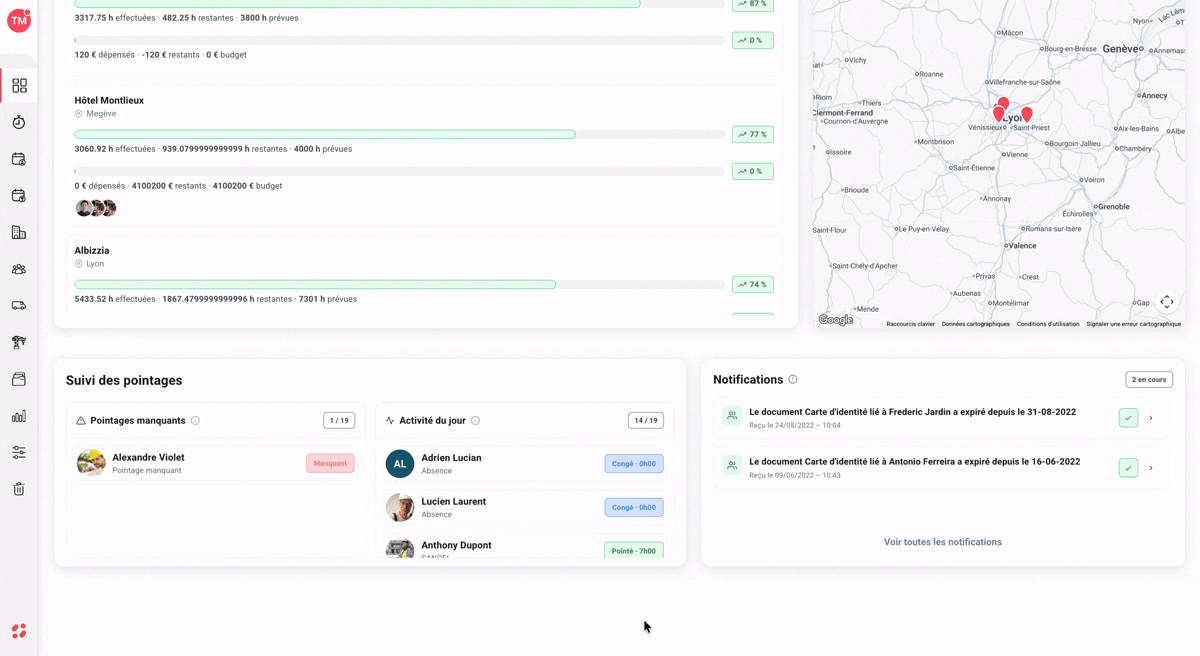Click the red app logo at sidebar bottom
1200x656 pixels.
[x=19, y=631]
